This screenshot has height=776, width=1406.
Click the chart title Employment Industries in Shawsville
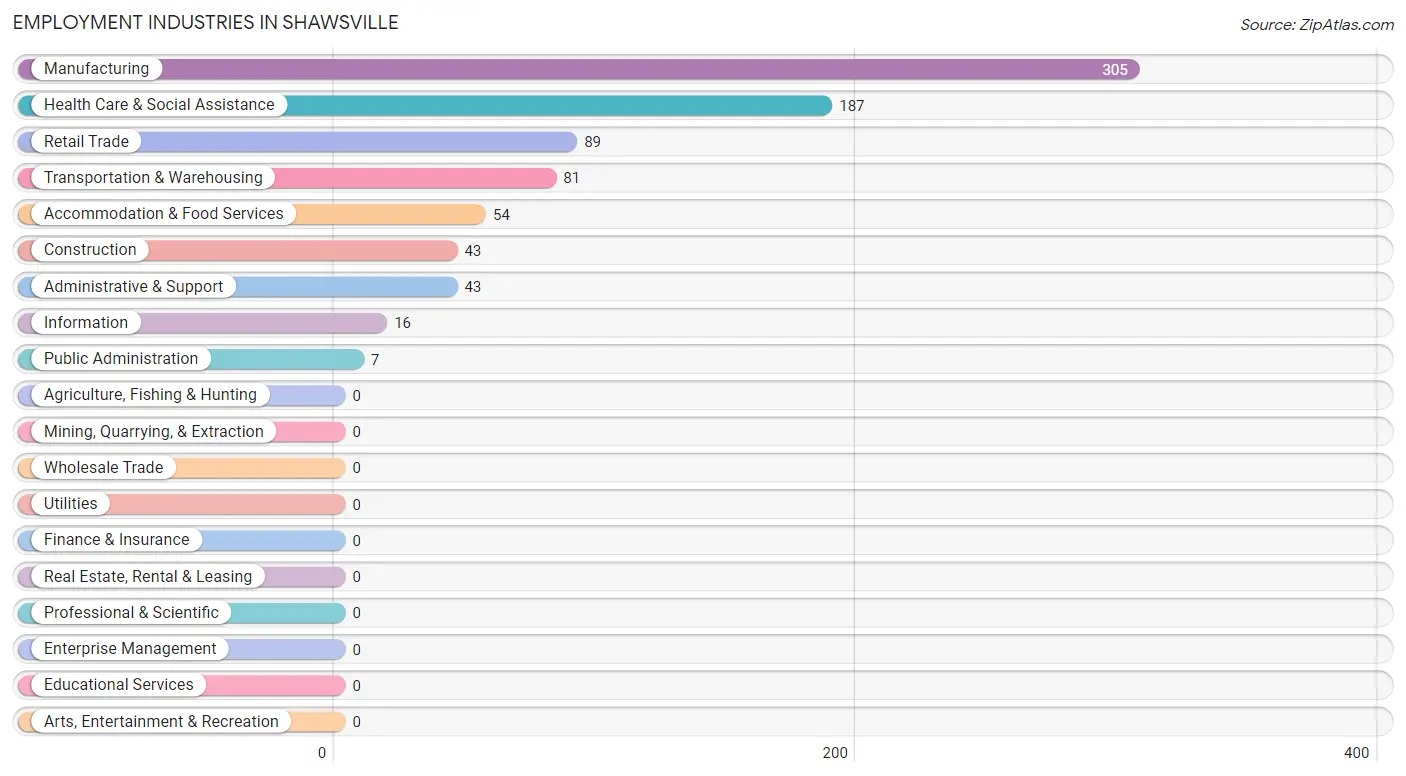[x=206, y=22]
